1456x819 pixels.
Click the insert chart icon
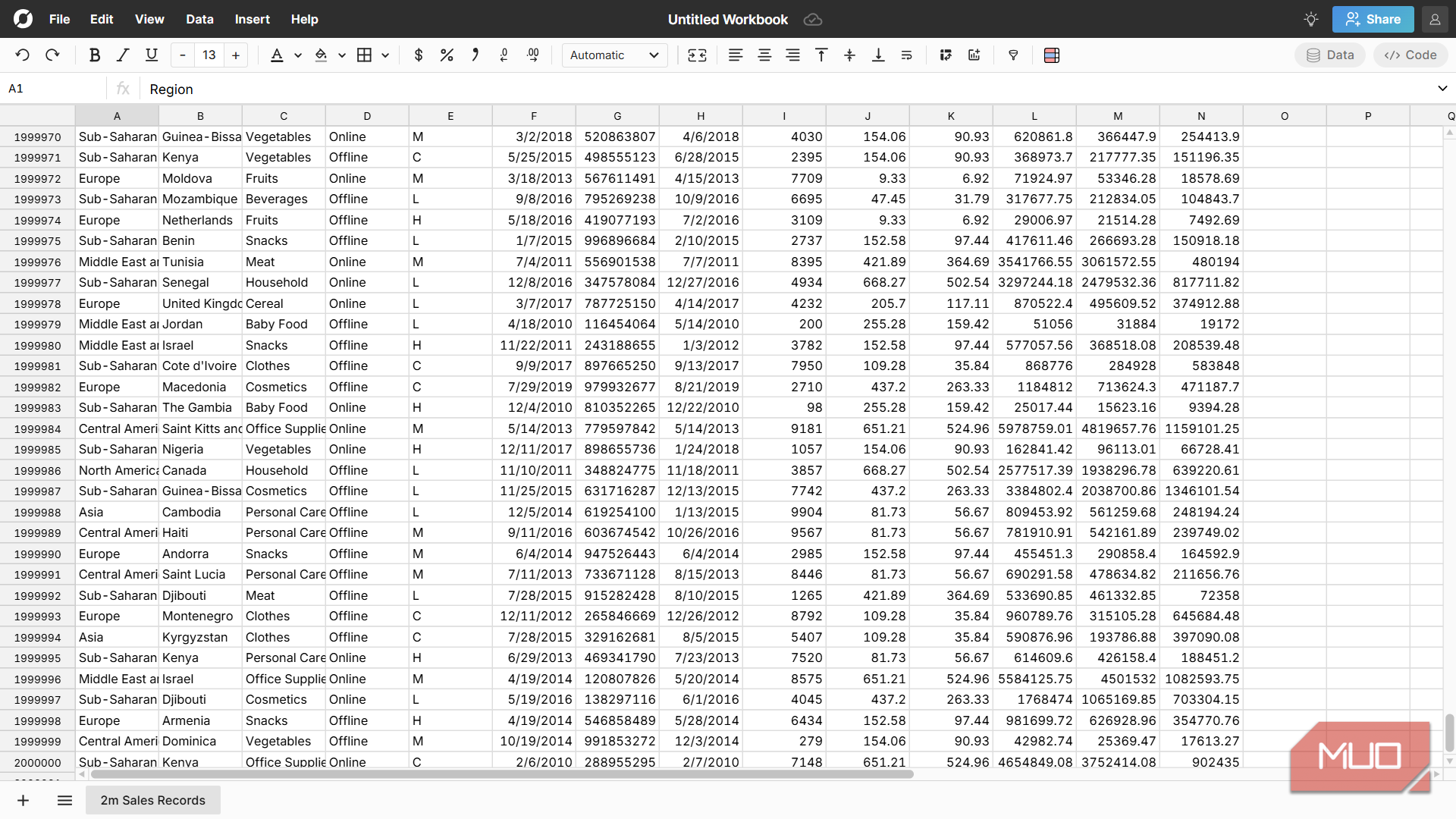(x=974, y=55)
